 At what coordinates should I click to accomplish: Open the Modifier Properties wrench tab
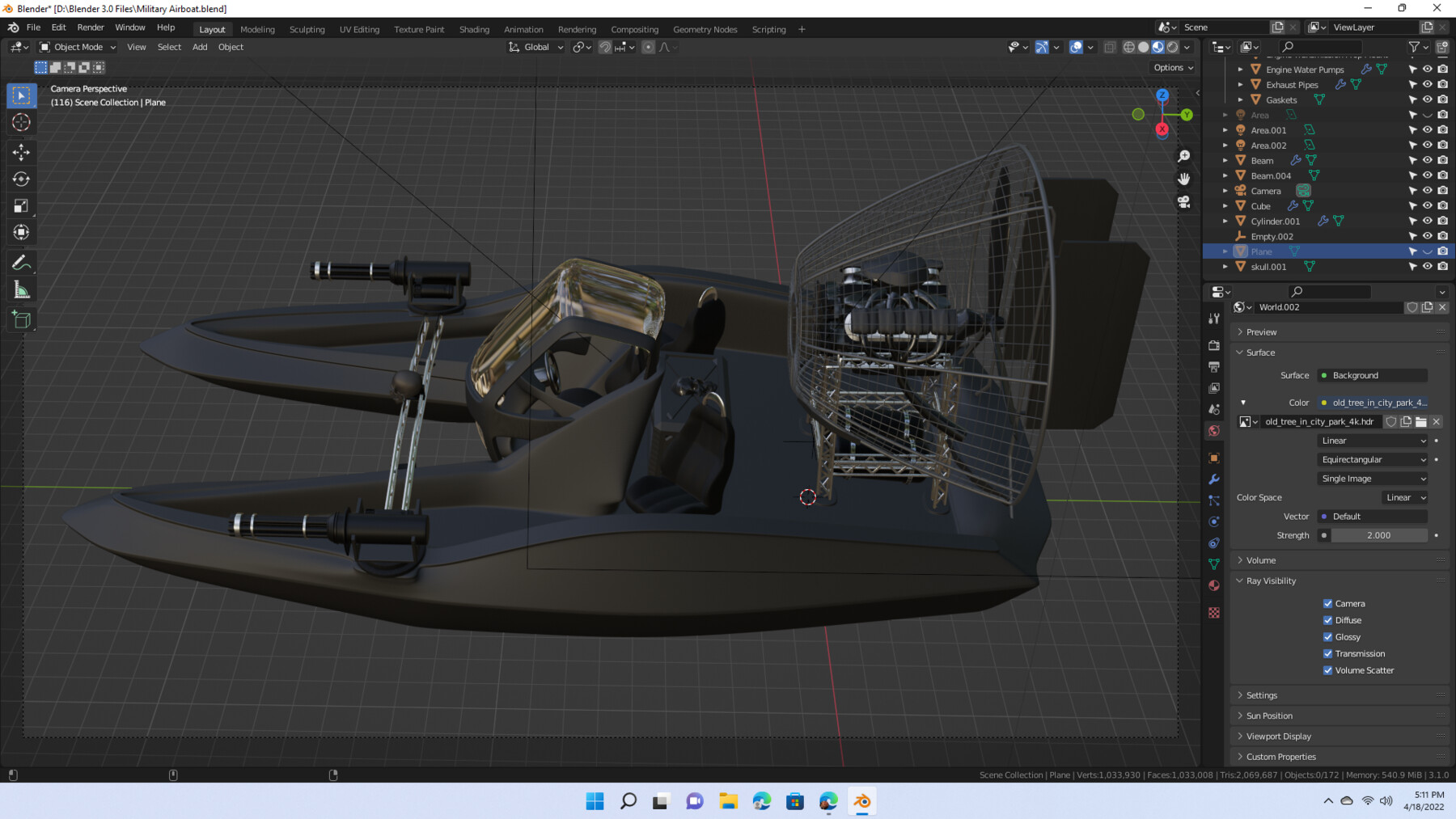1213,479
